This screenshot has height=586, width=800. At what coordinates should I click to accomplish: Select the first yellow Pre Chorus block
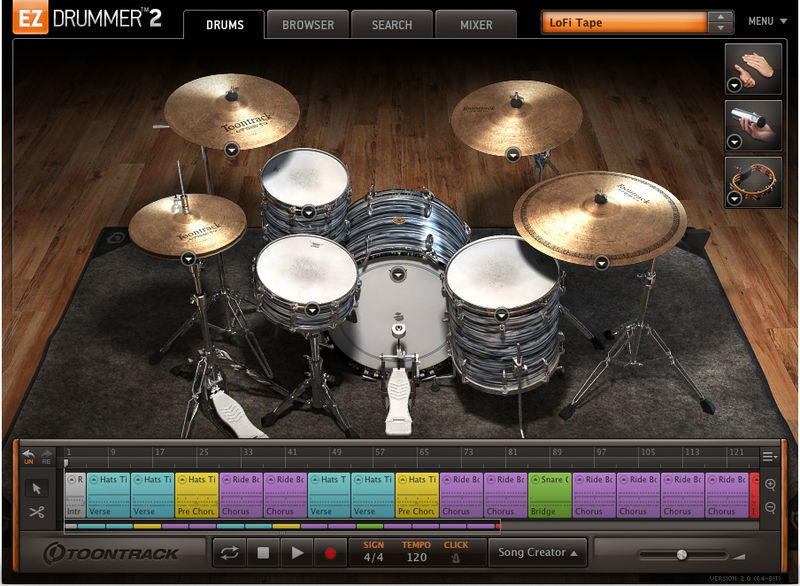(x=196, y=495)
